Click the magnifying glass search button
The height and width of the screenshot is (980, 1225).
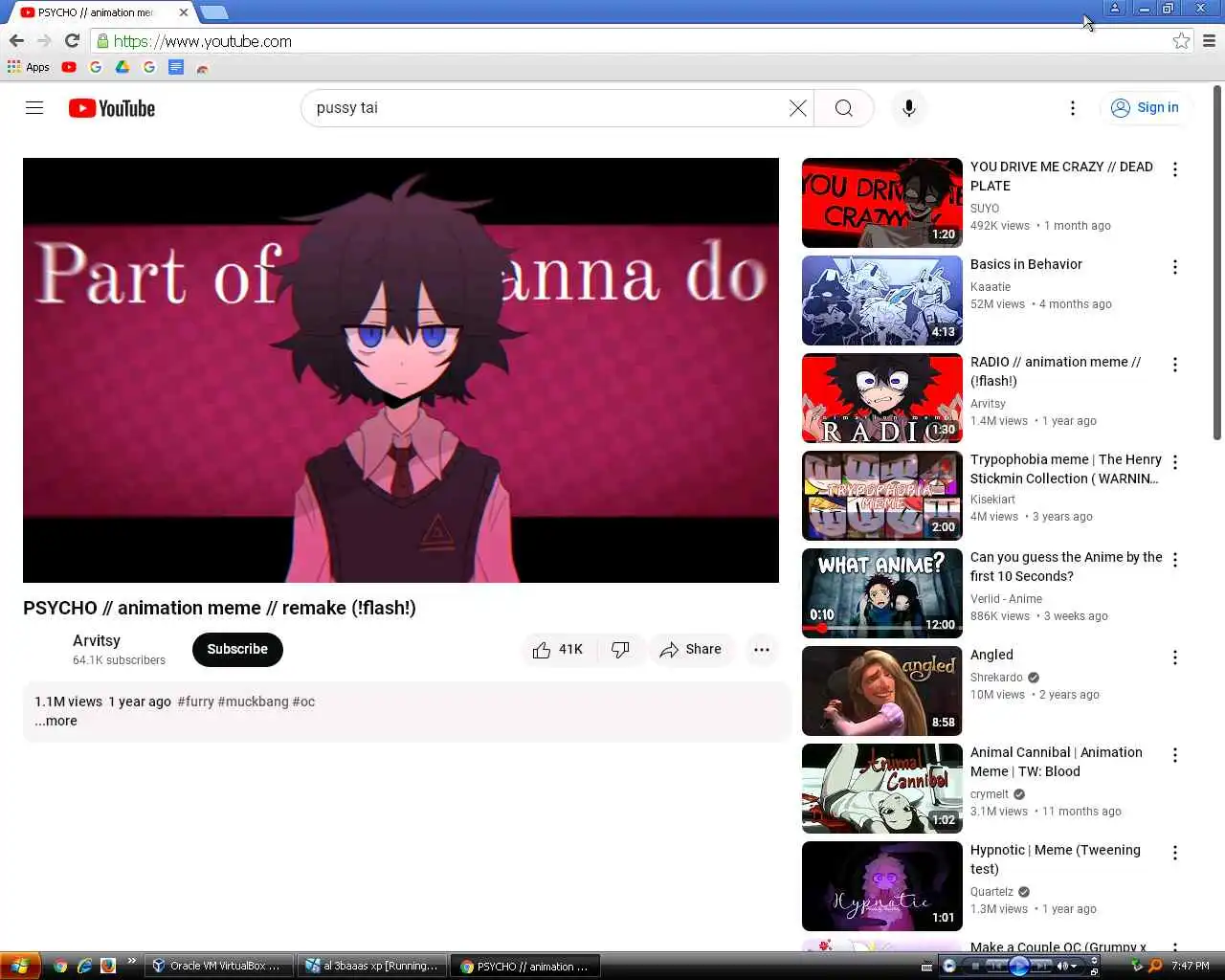pos(843,108)
